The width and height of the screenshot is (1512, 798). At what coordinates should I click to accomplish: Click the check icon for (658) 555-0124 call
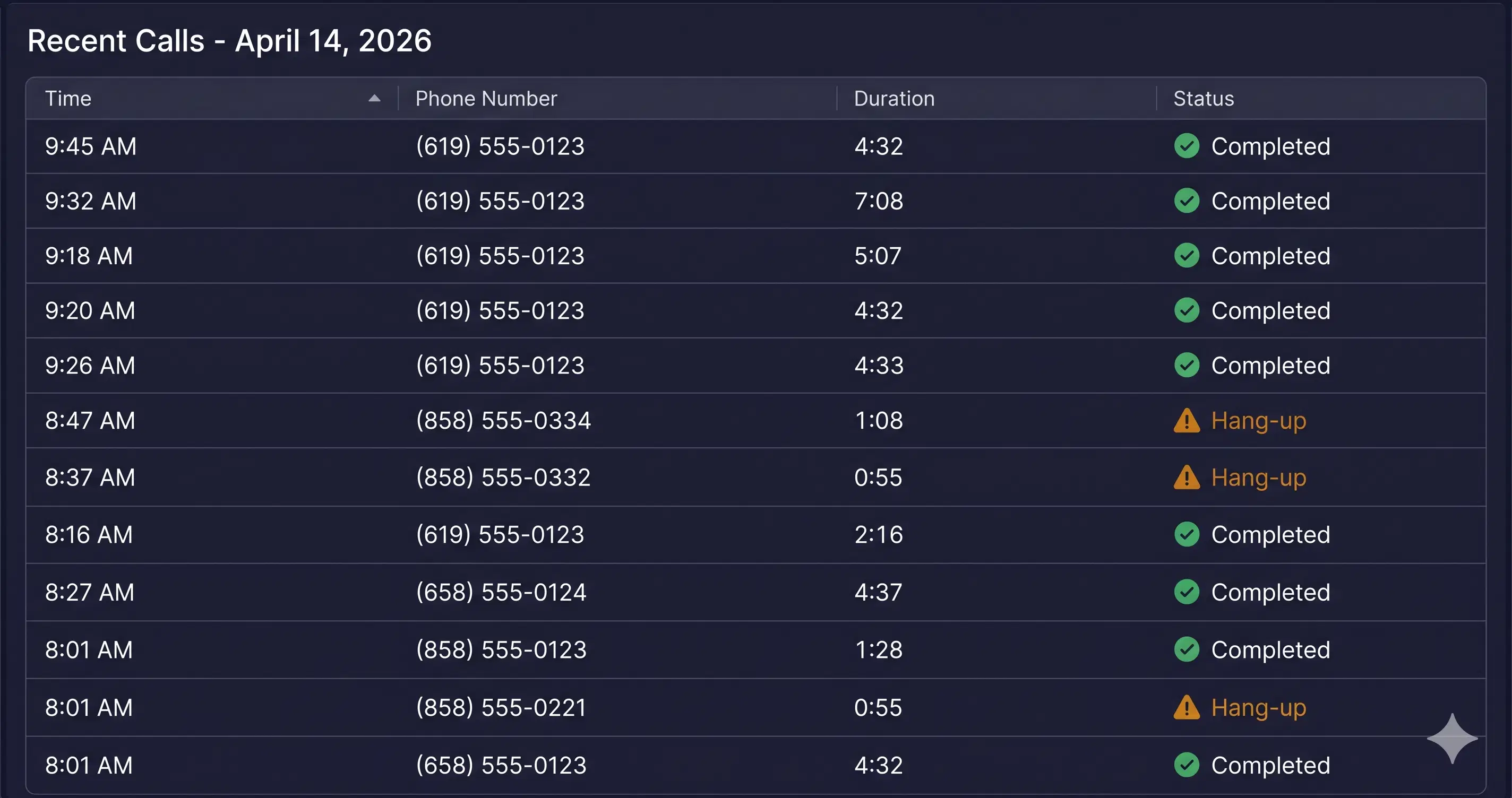tap(1186, 592)
